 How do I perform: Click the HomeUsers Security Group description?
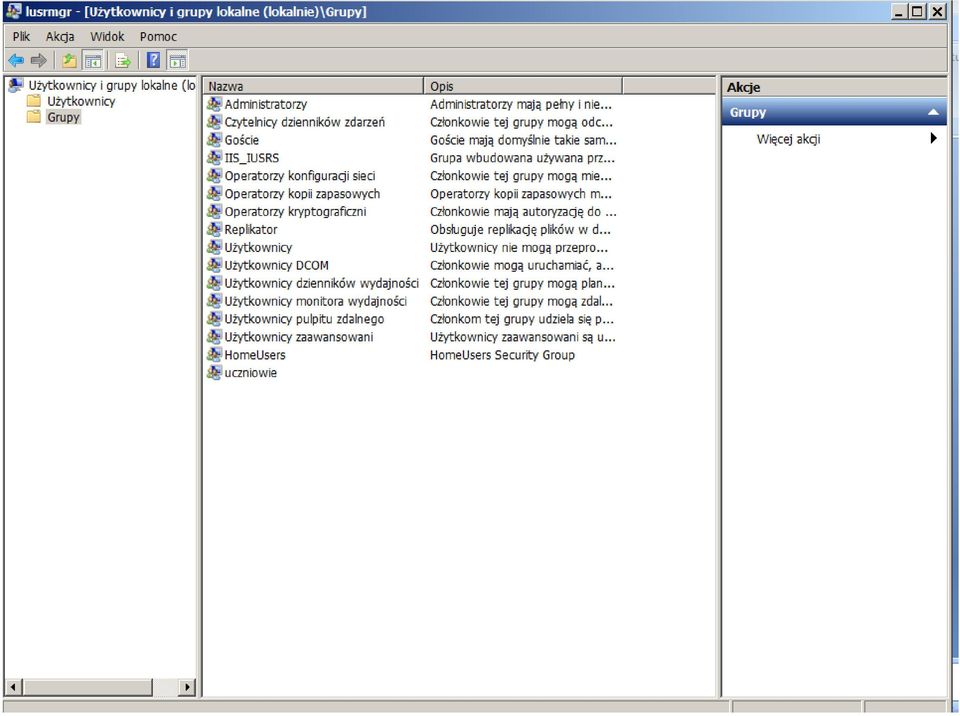pyautogui.click(x=502, y=355)
